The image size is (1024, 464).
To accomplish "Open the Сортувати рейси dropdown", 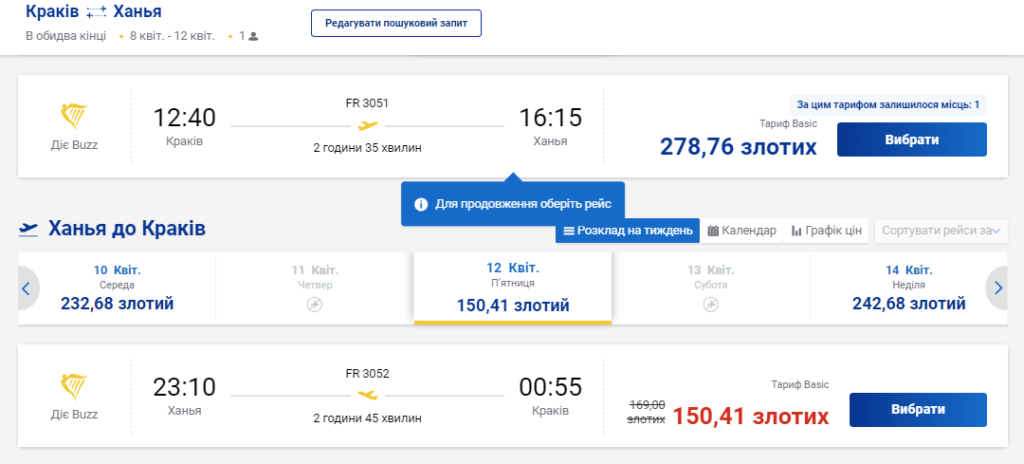I will tap(941, 231).
